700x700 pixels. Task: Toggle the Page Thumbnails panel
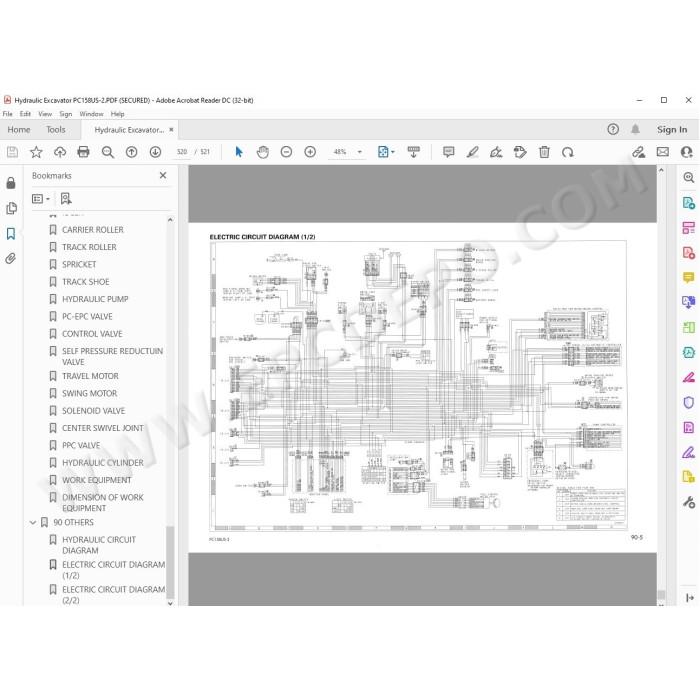[x=11, y=208]
